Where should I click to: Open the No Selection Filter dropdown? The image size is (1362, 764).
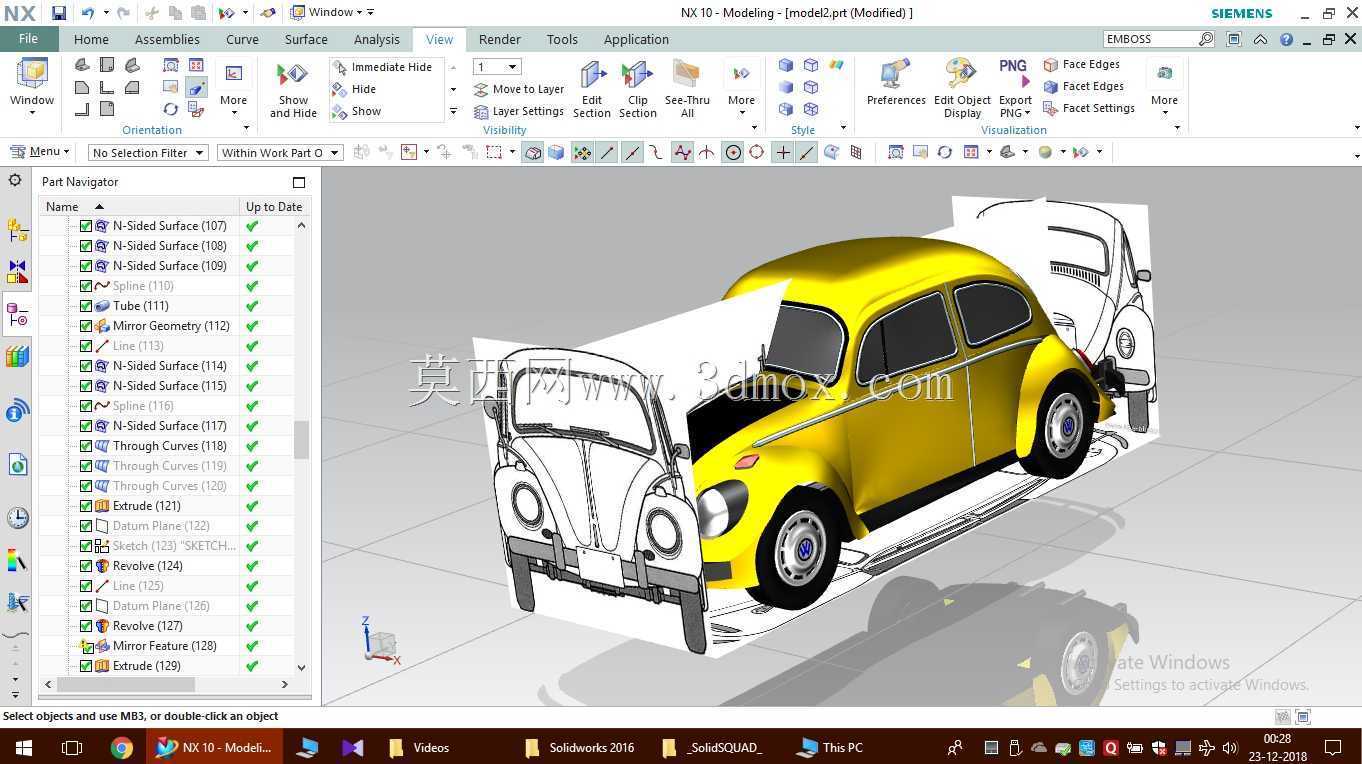click(x=148, y=152)
